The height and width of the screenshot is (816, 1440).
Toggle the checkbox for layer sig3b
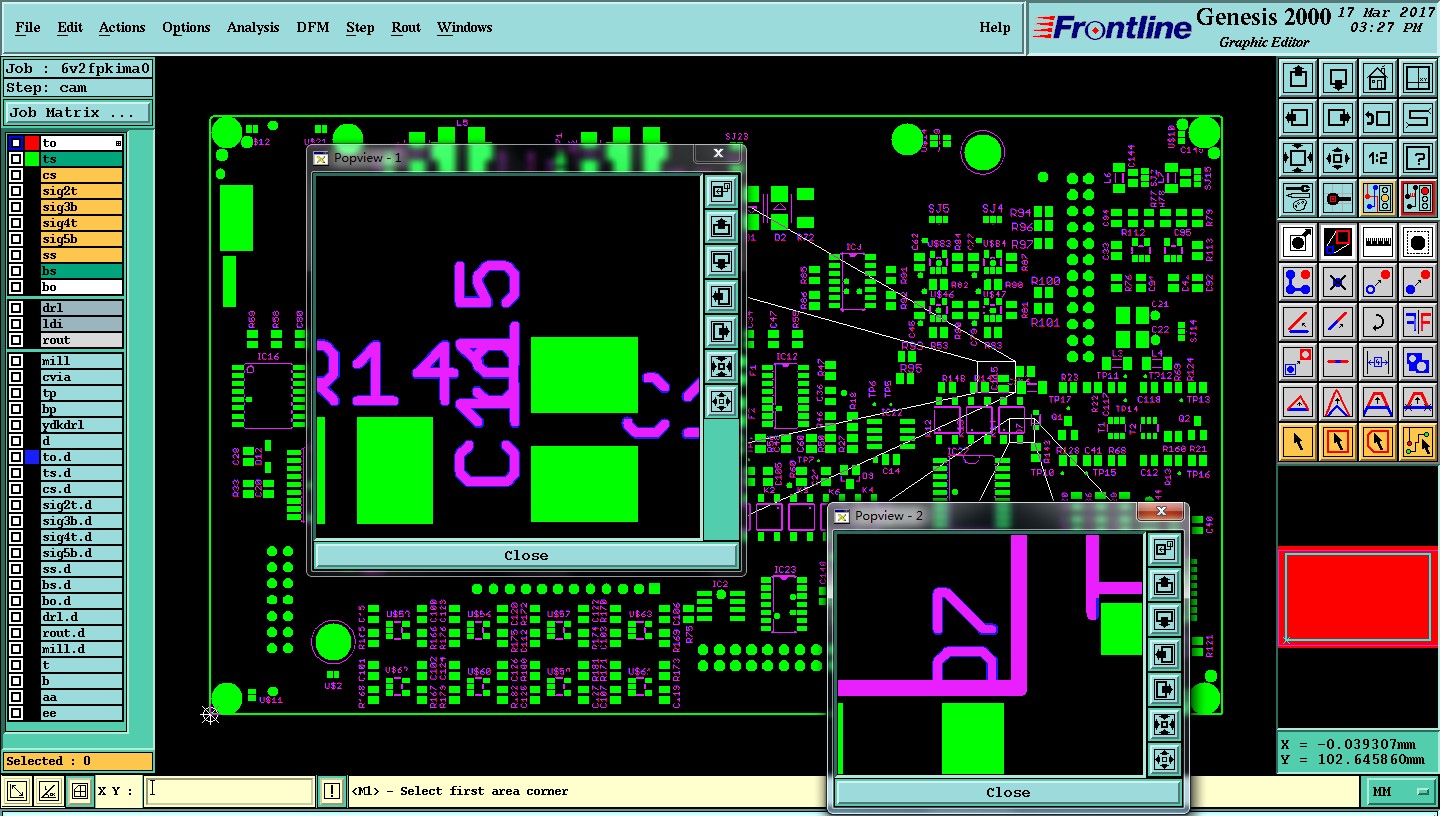(16, 207)
